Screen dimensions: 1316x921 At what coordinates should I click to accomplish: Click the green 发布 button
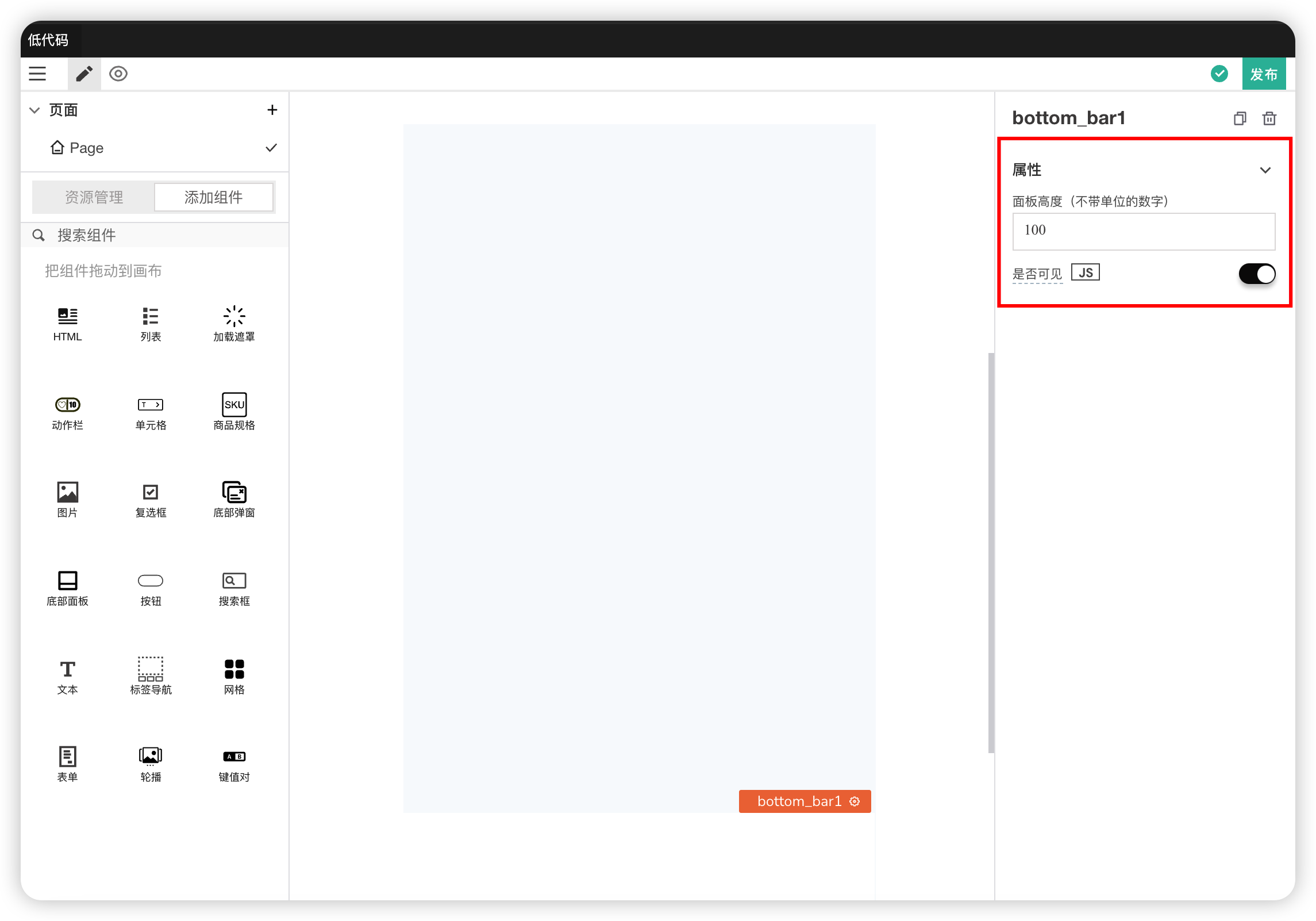(x=1263, y=74)
